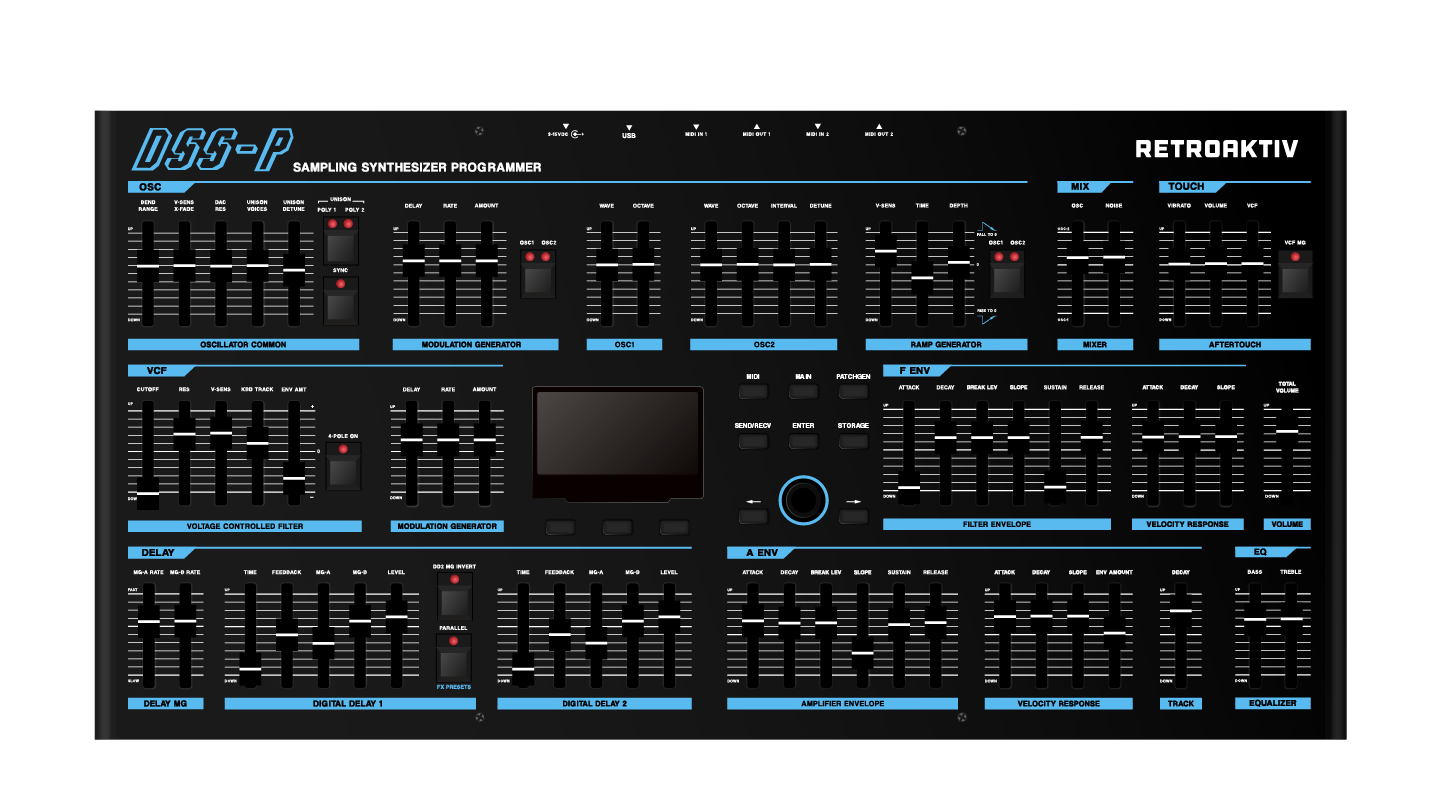Click the Digital Delay 1 FEEDBACK slider
This screenshot has width=1449, height=799.
pos(287,636)
